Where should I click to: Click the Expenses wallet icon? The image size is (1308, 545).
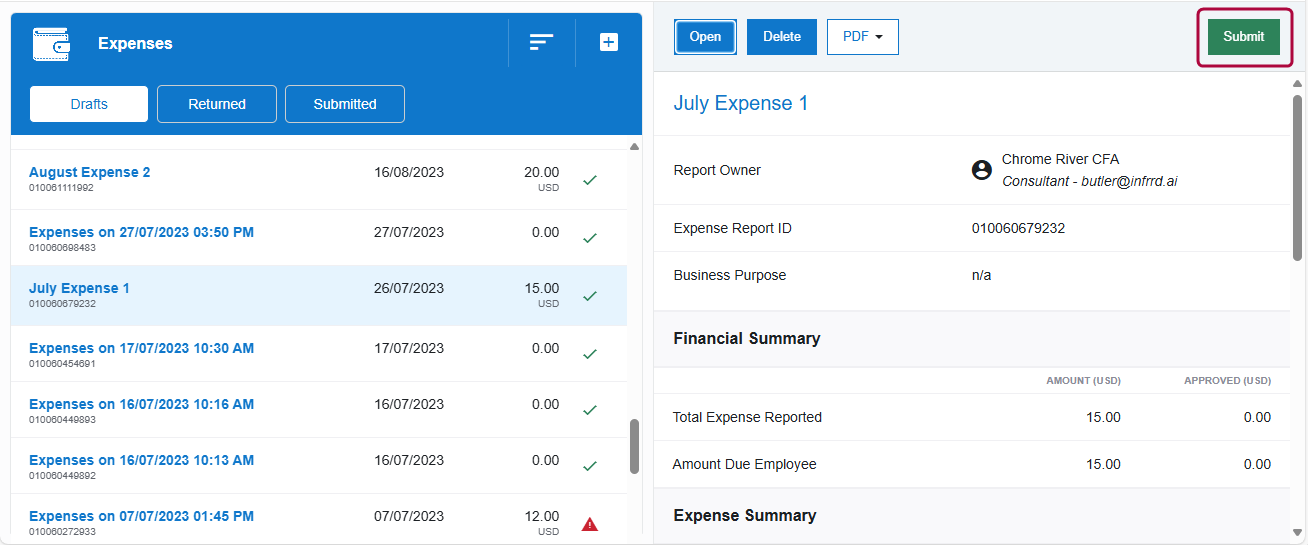(51, 44)
